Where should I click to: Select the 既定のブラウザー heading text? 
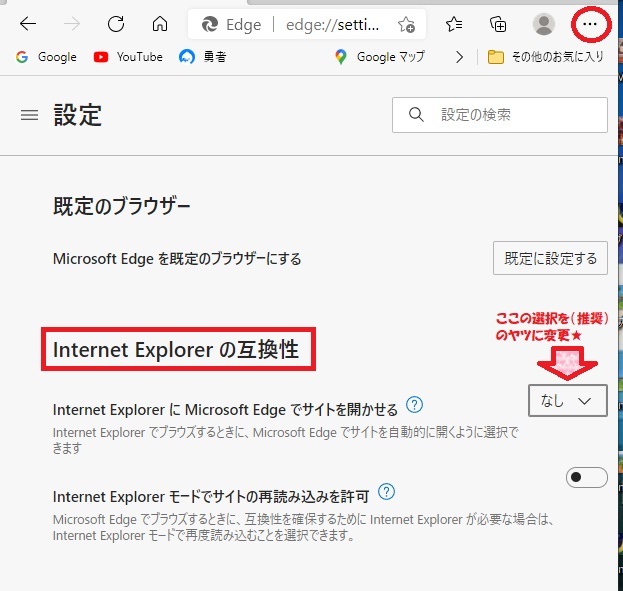(x=122, y=206)
